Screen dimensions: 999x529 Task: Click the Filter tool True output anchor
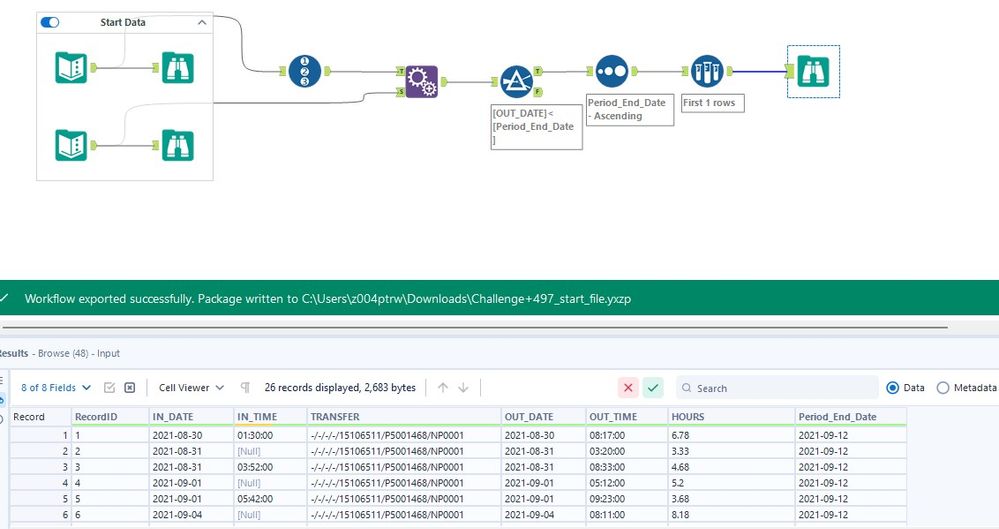tap(538, 71)
